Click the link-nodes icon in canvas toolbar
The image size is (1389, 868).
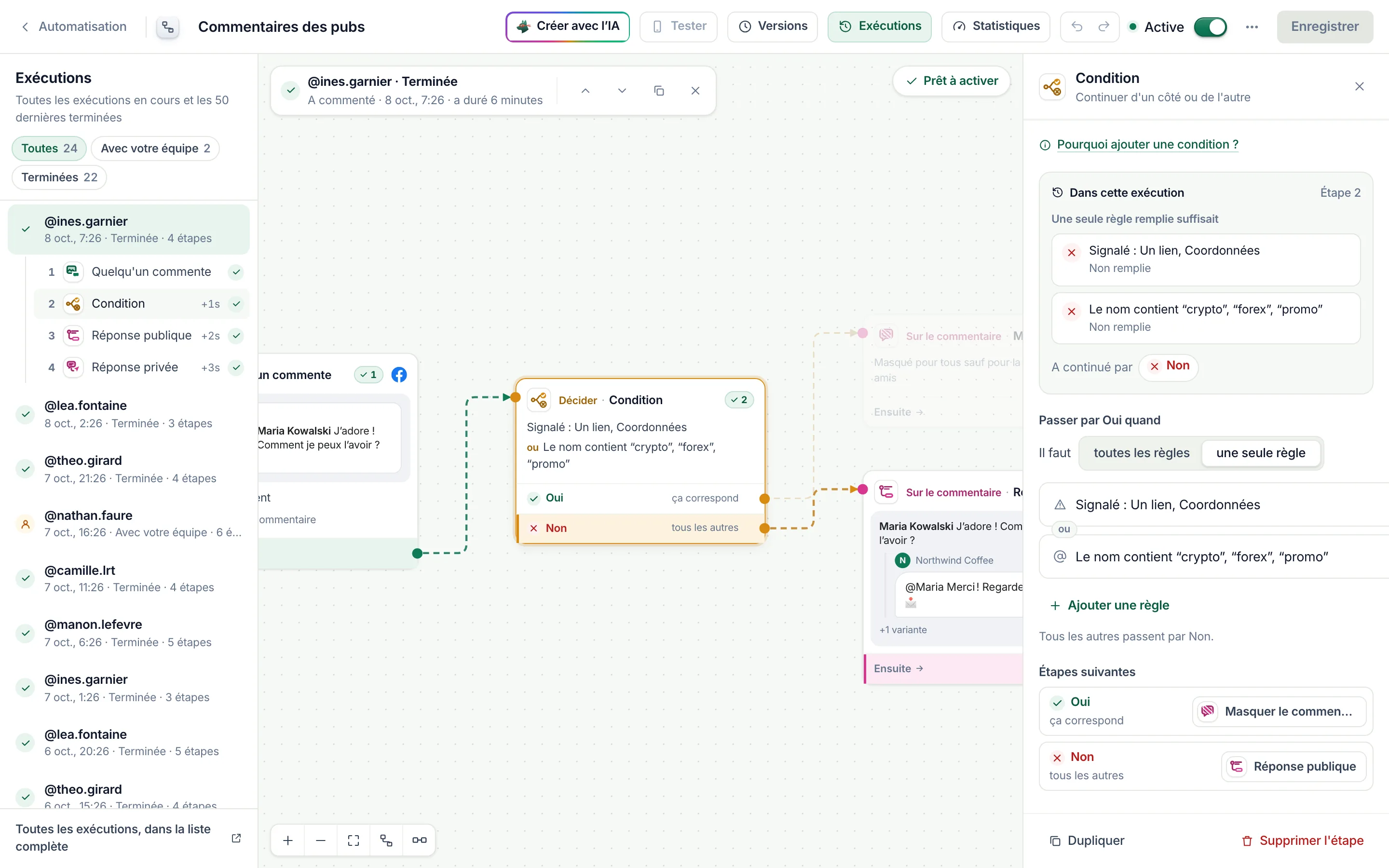coord(420,840)
